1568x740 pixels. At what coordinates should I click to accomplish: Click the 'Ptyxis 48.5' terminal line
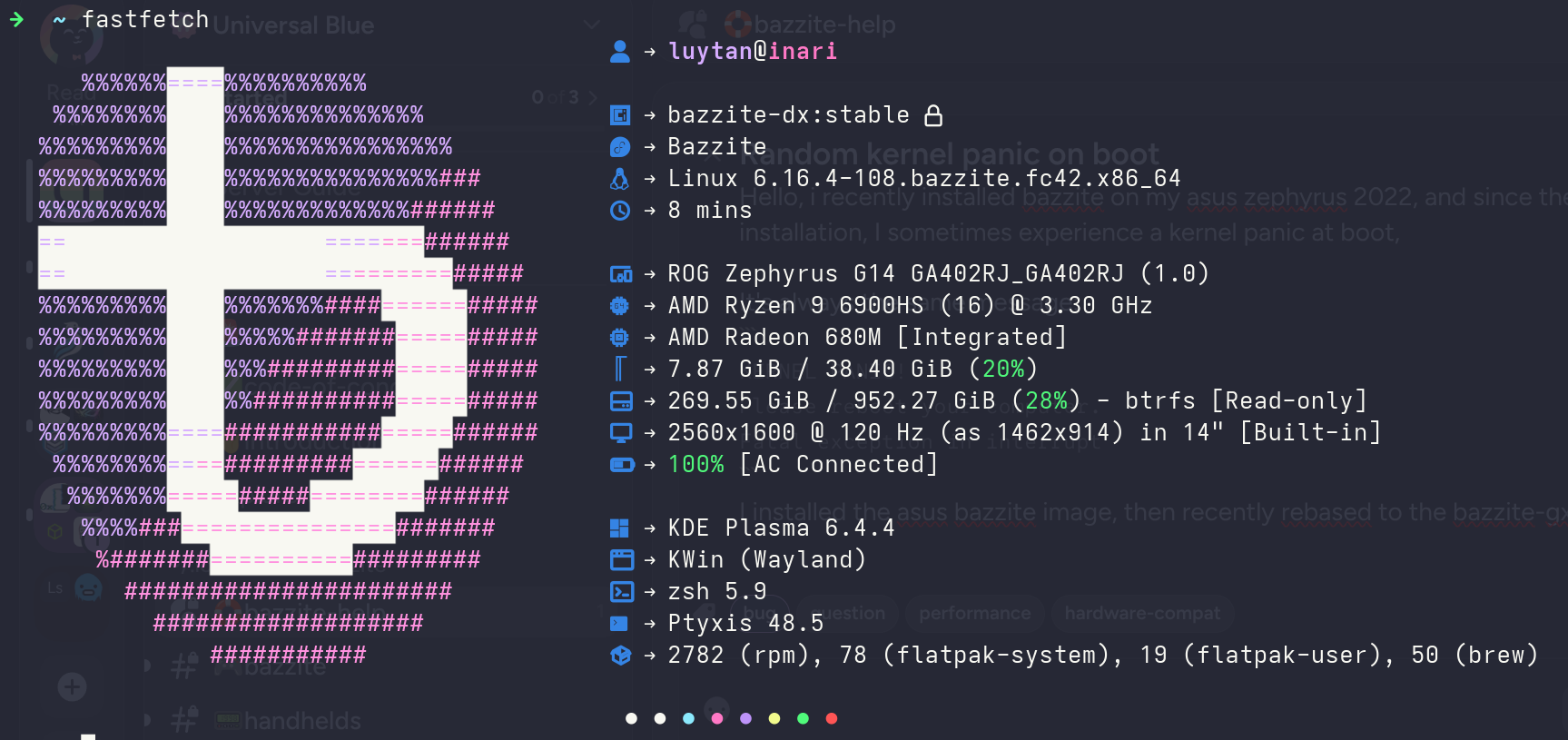746,624
